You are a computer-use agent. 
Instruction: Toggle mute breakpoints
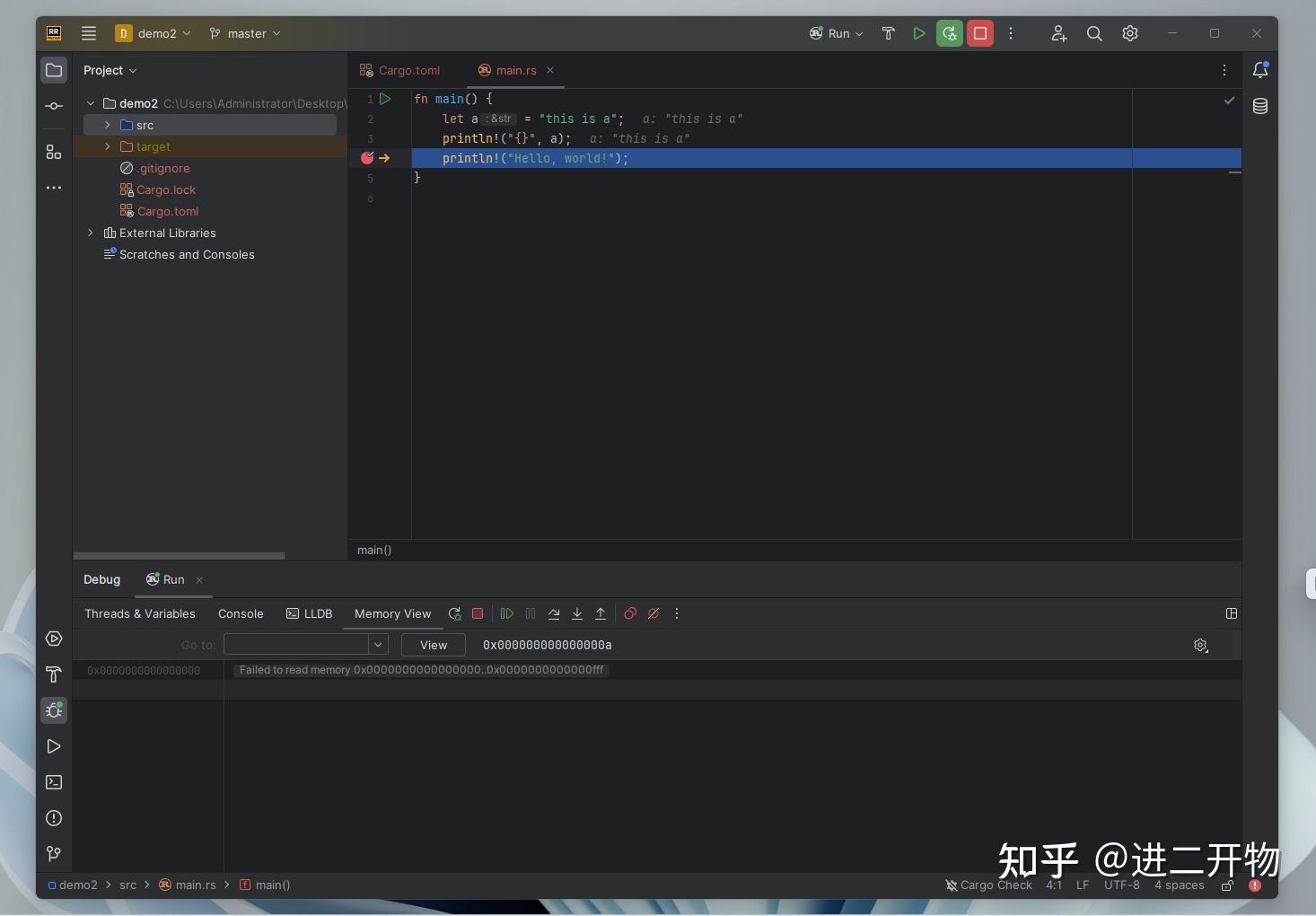[x=654, y=614]
